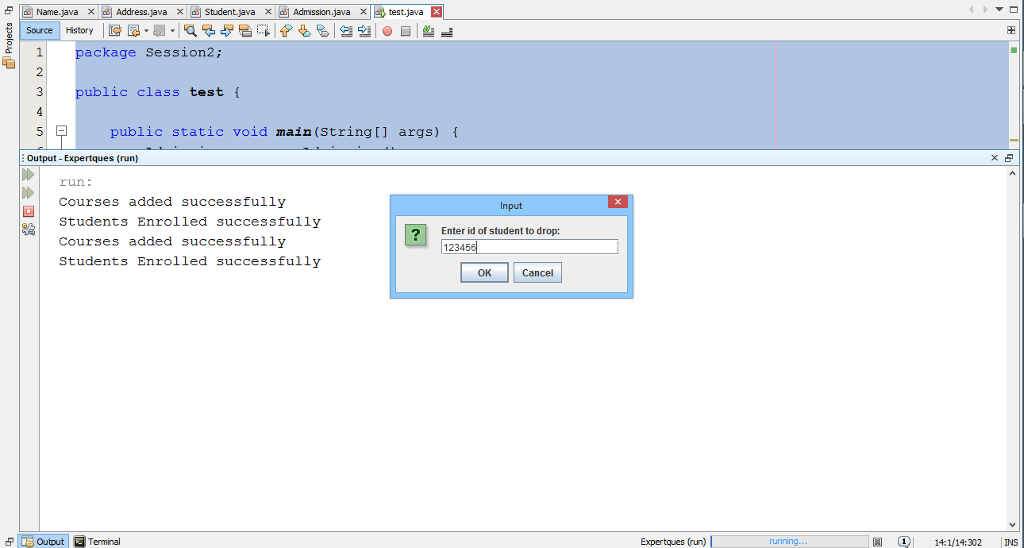
Task: Click the Shift Line Left icon
Action: pos(346,31)
